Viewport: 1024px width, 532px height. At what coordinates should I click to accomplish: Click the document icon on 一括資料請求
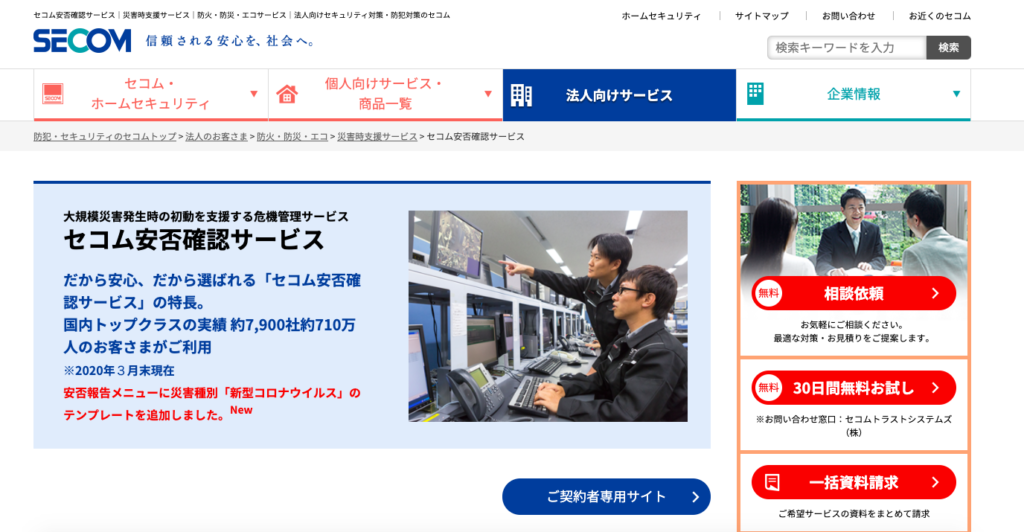coord(772,482)
